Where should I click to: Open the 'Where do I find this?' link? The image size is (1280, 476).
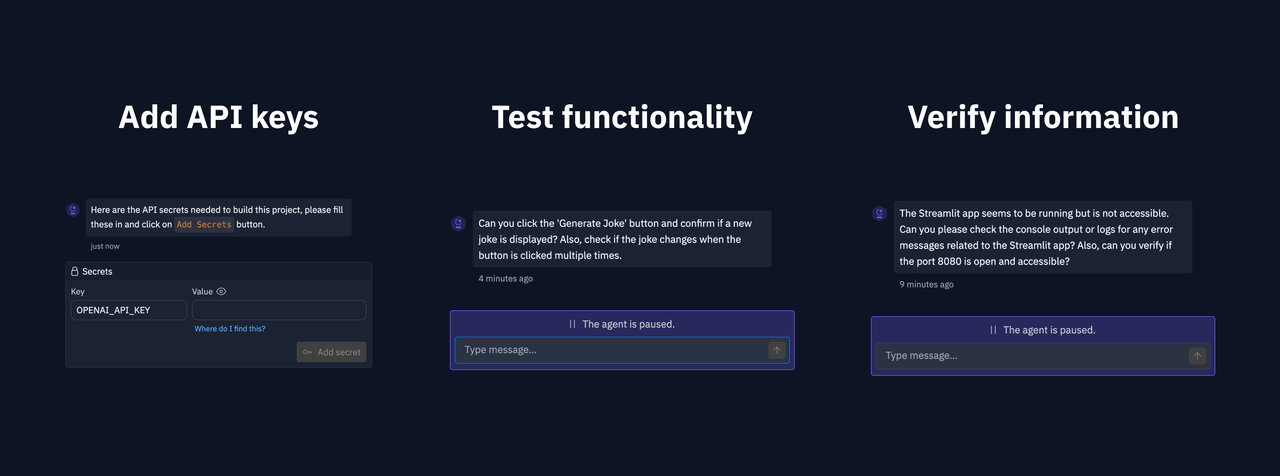pos(230,329)
